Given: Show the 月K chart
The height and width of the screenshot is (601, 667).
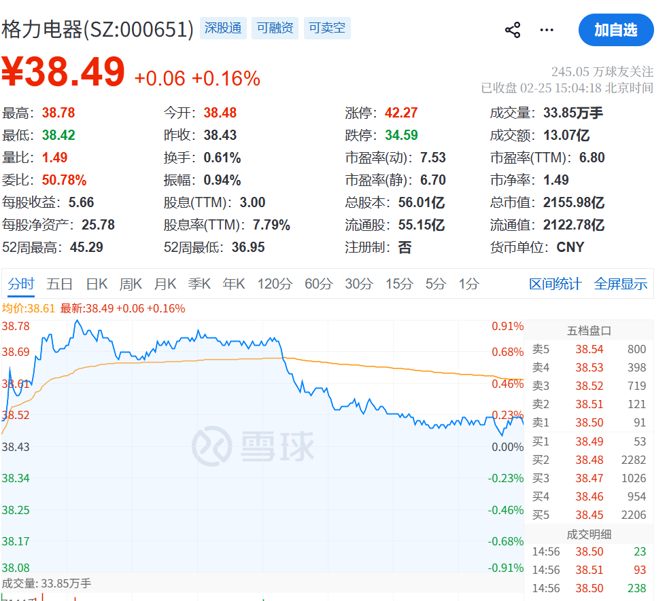Looking at the screenshot, I should 165,284.
